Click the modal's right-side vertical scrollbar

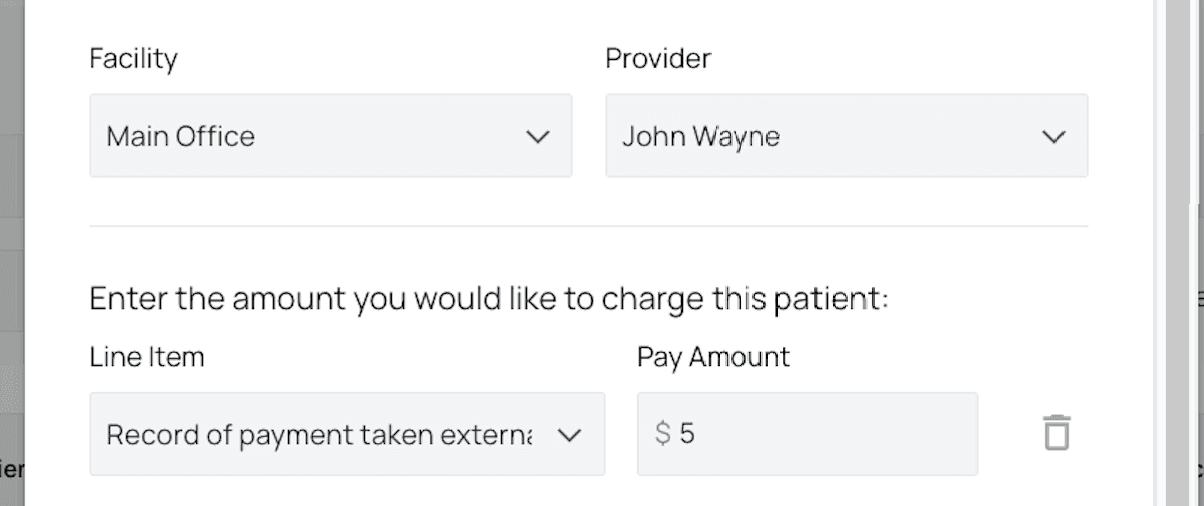pyautogui.click(x=1177, y=250)
